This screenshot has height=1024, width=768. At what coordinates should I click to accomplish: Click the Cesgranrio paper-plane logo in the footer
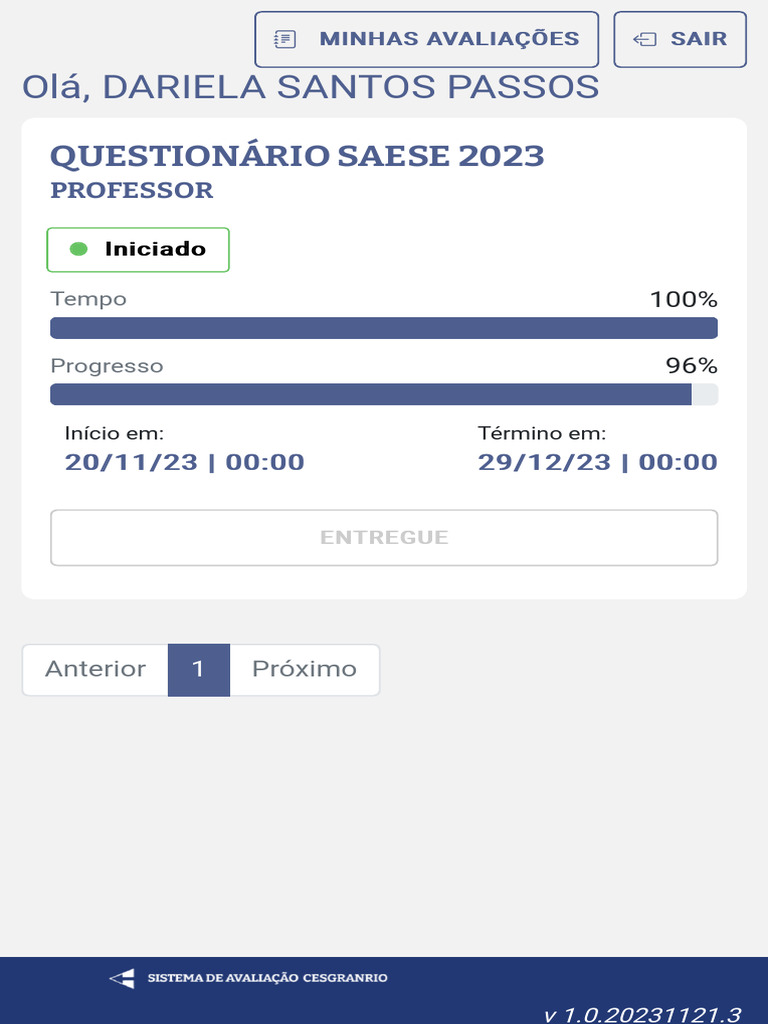[x=121, y=978]
